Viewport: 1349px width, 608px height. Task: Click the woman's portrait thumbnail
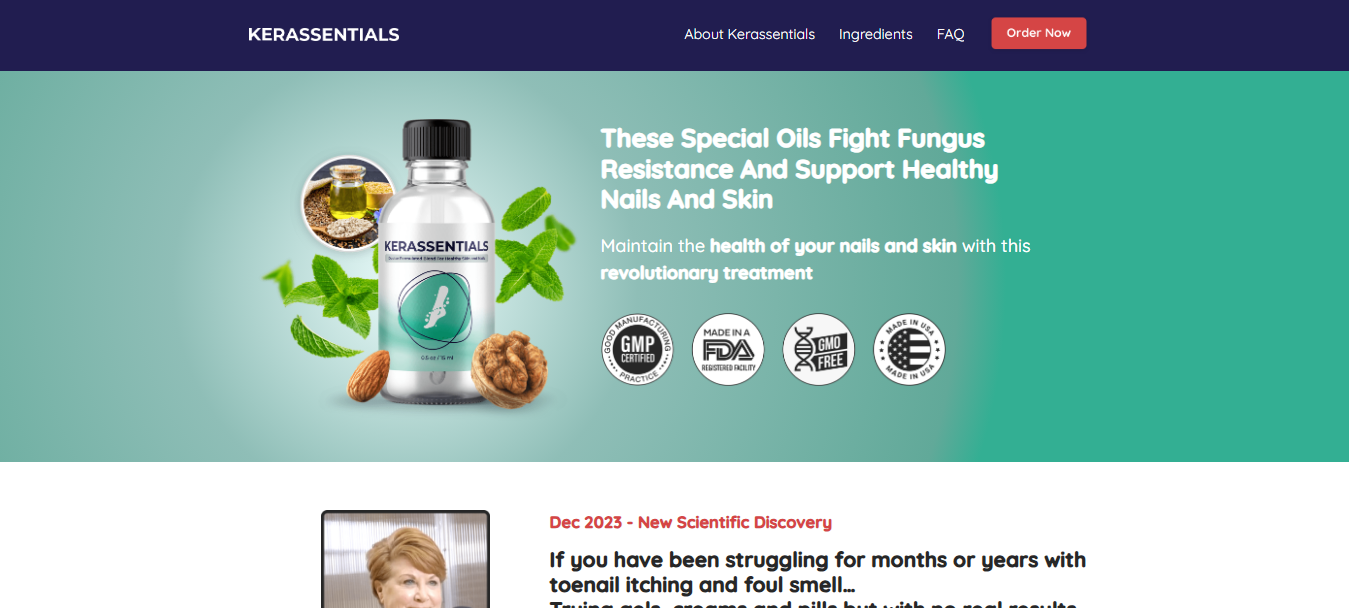click(x=405, y=559)
